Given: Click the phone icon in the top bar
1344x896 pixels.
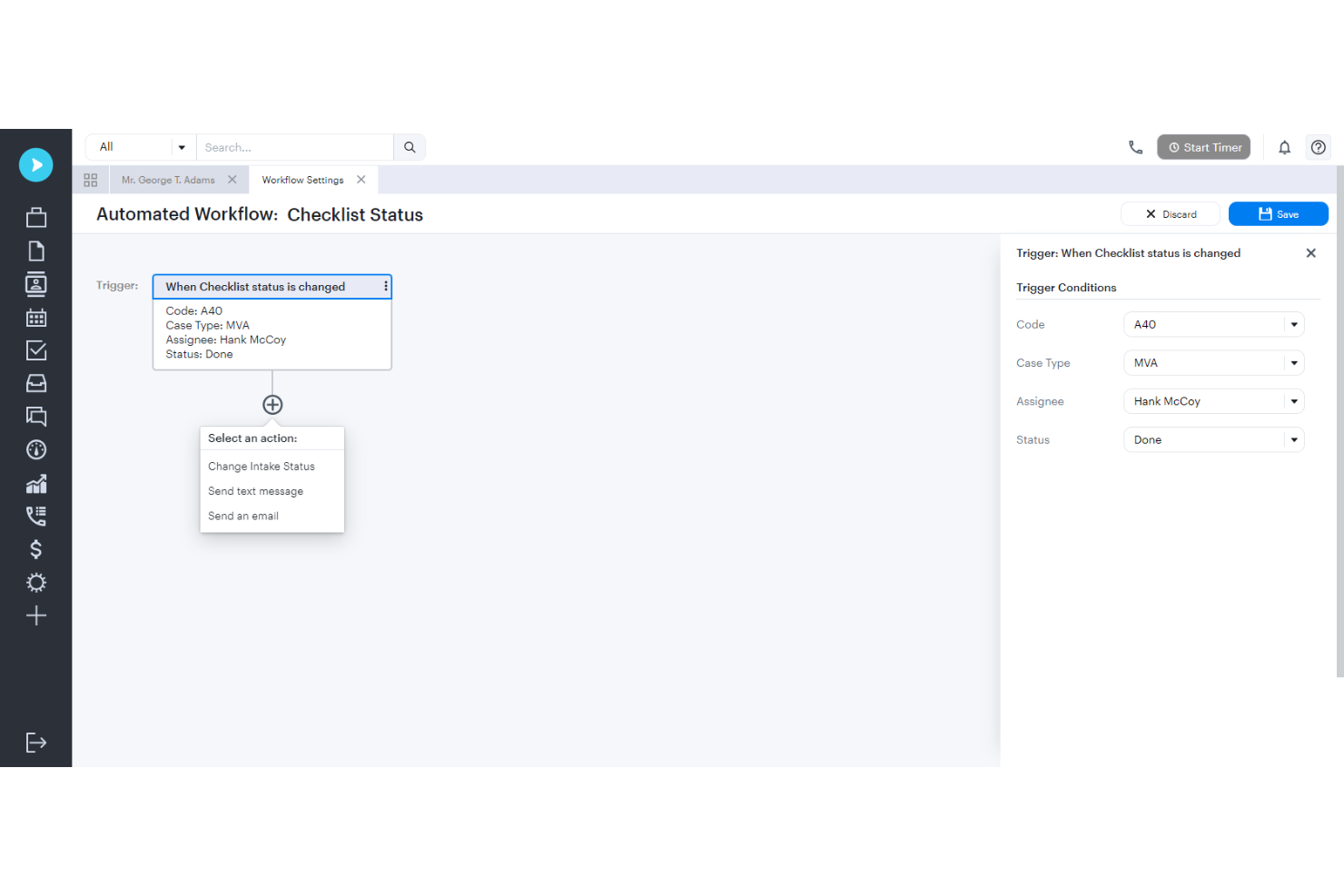Looking at the screenshot, I should 1135,147.
